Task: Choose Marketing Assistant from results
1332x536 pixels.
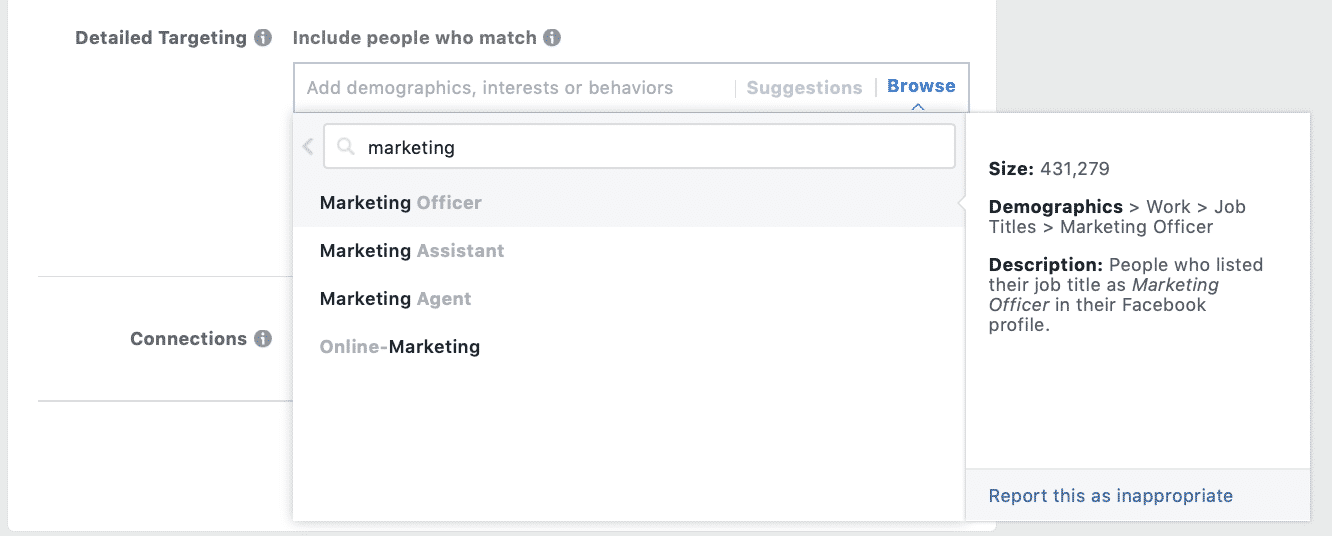Action: point(629,251)
